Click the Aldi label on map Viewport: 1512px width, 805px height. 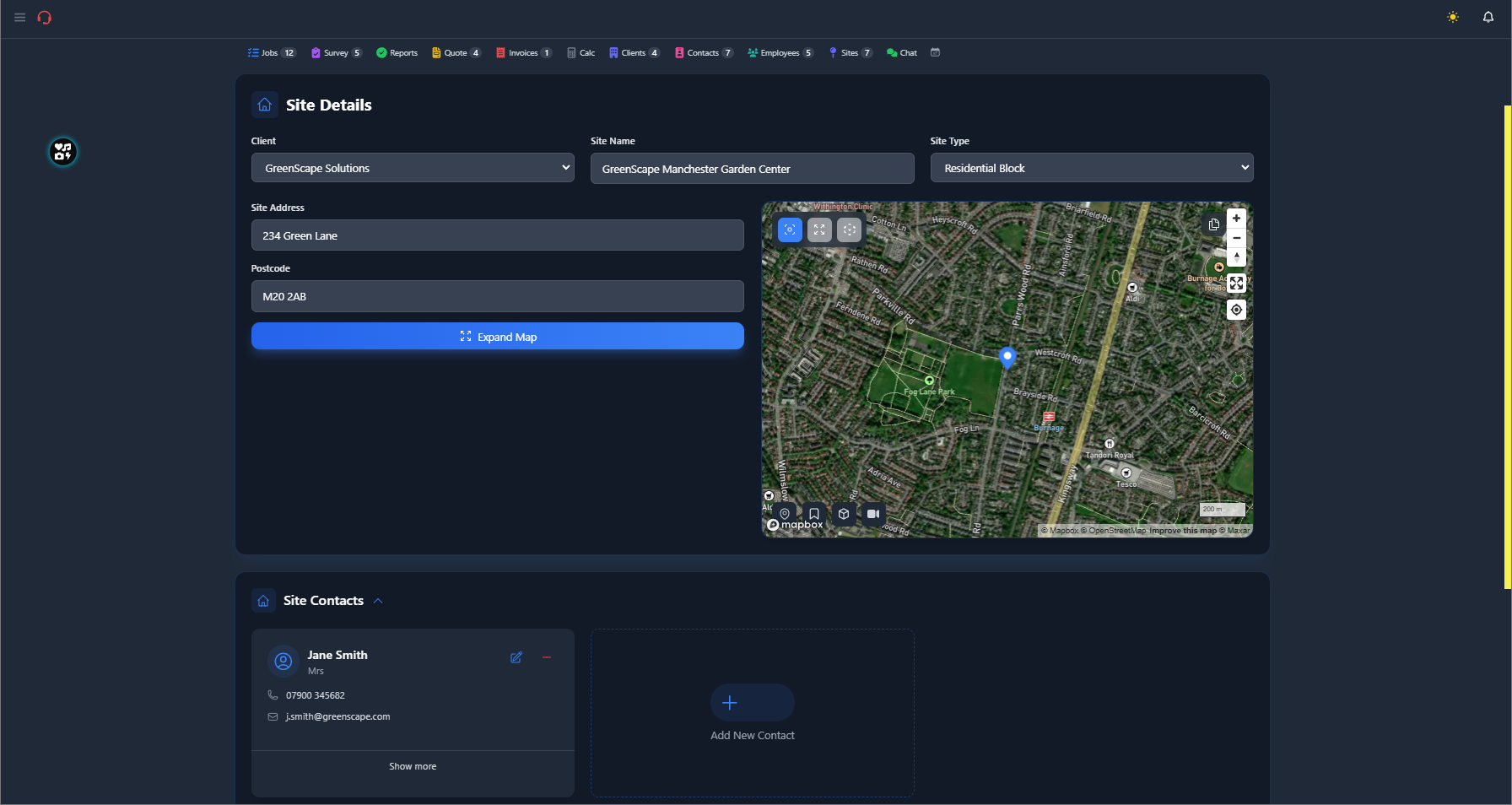(1132, 298)
